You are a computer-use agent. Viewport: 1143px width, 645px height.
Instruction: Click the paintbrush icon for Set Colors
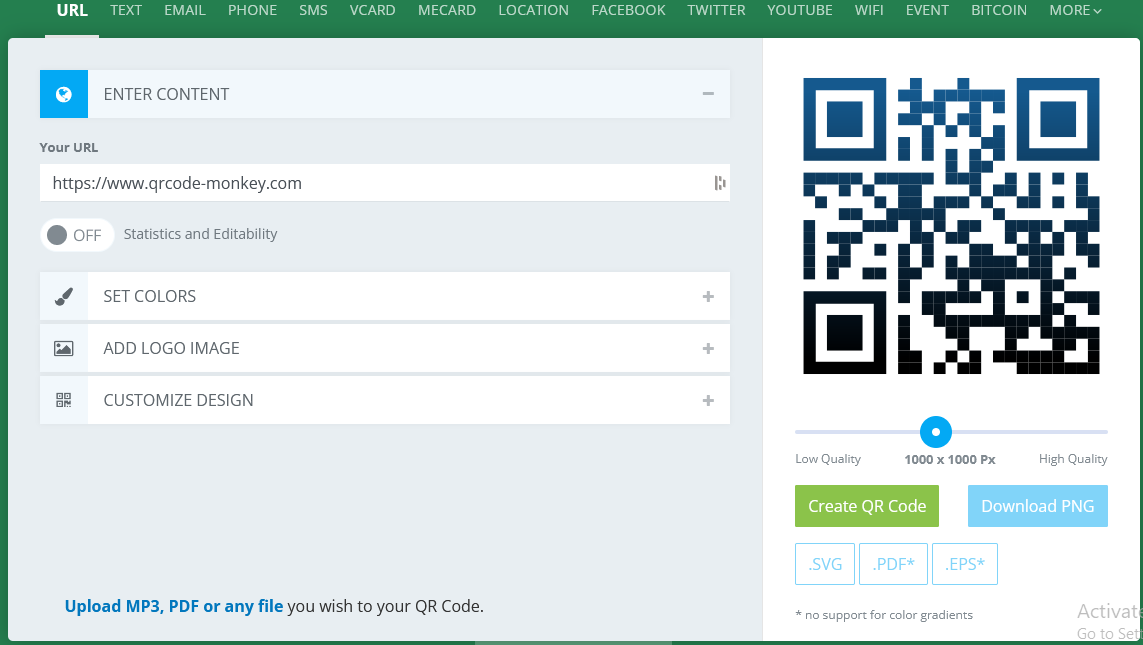[x=63, y=297]
